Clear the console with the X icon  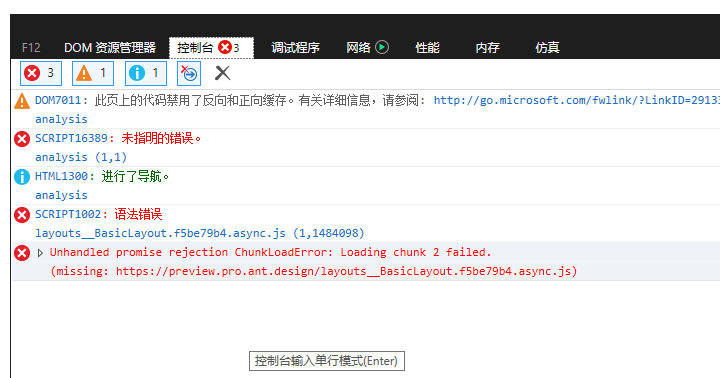(x=222, y=73)
